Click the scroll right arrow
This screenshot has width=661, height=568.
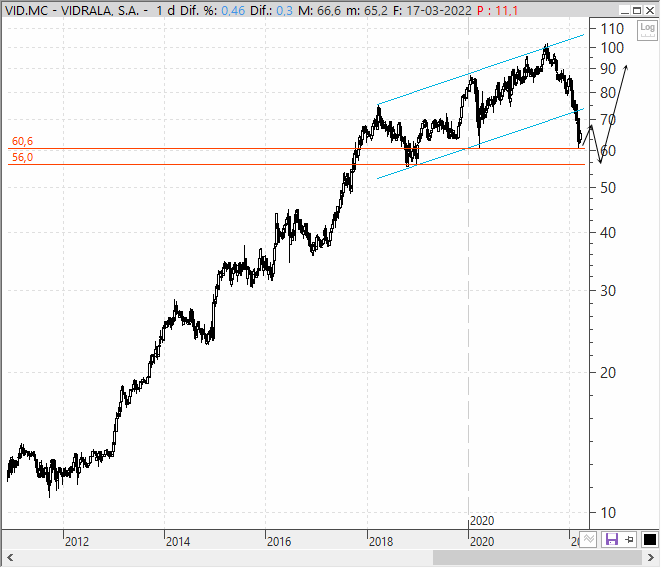(x=651, y=558)
